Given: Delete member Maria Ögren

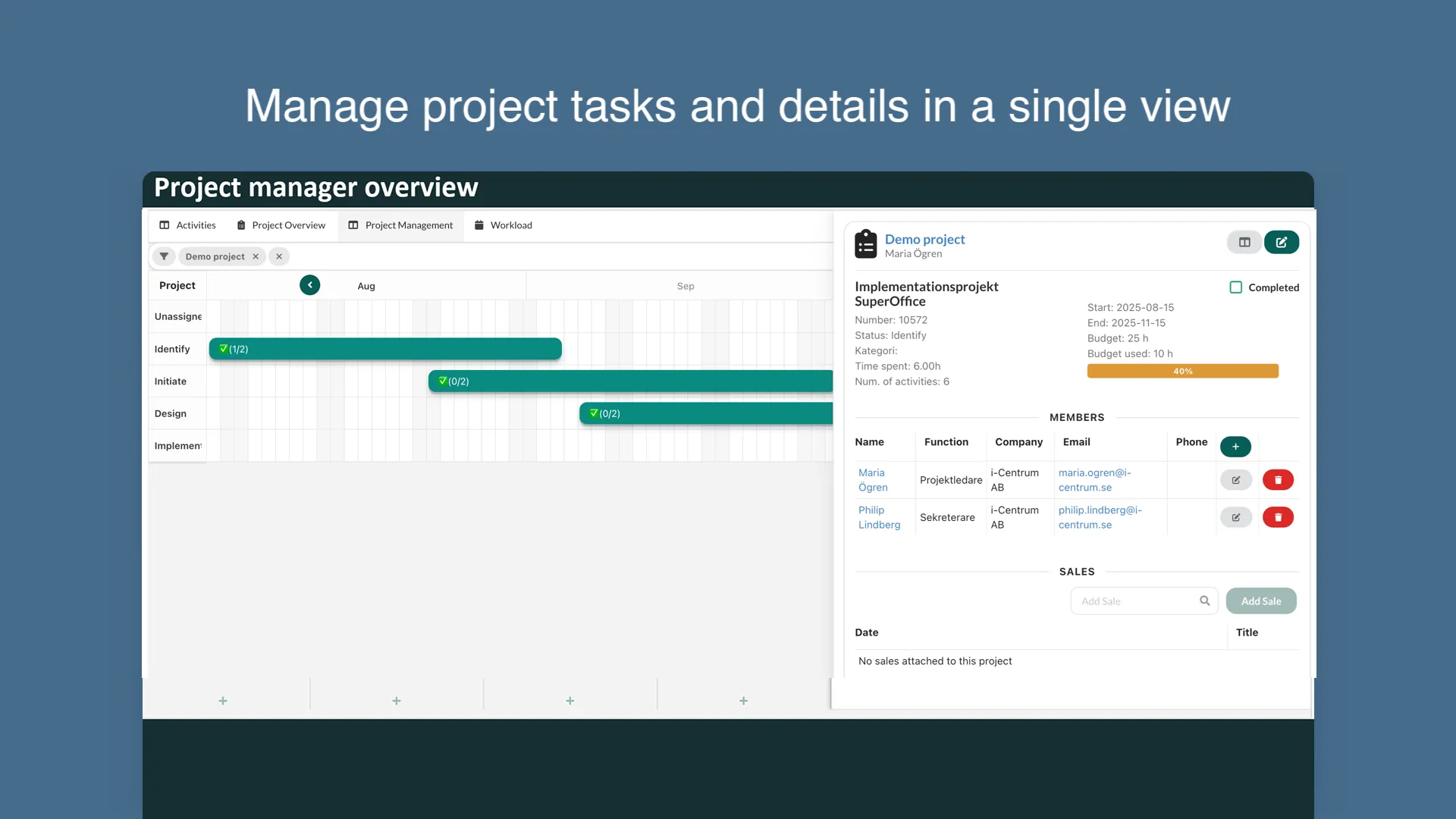Looking at the screenshot, I should click(1278, 480).
